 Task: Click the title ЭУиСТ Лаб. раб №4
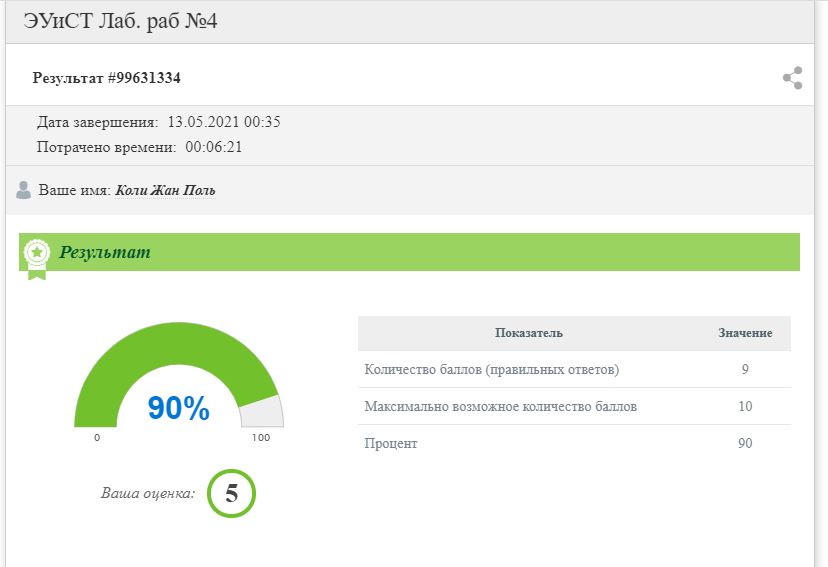[120, 22]
